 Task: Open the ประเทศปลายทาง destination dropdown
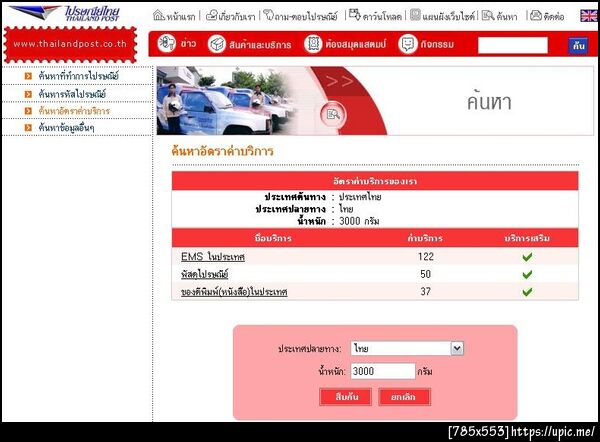407,348
